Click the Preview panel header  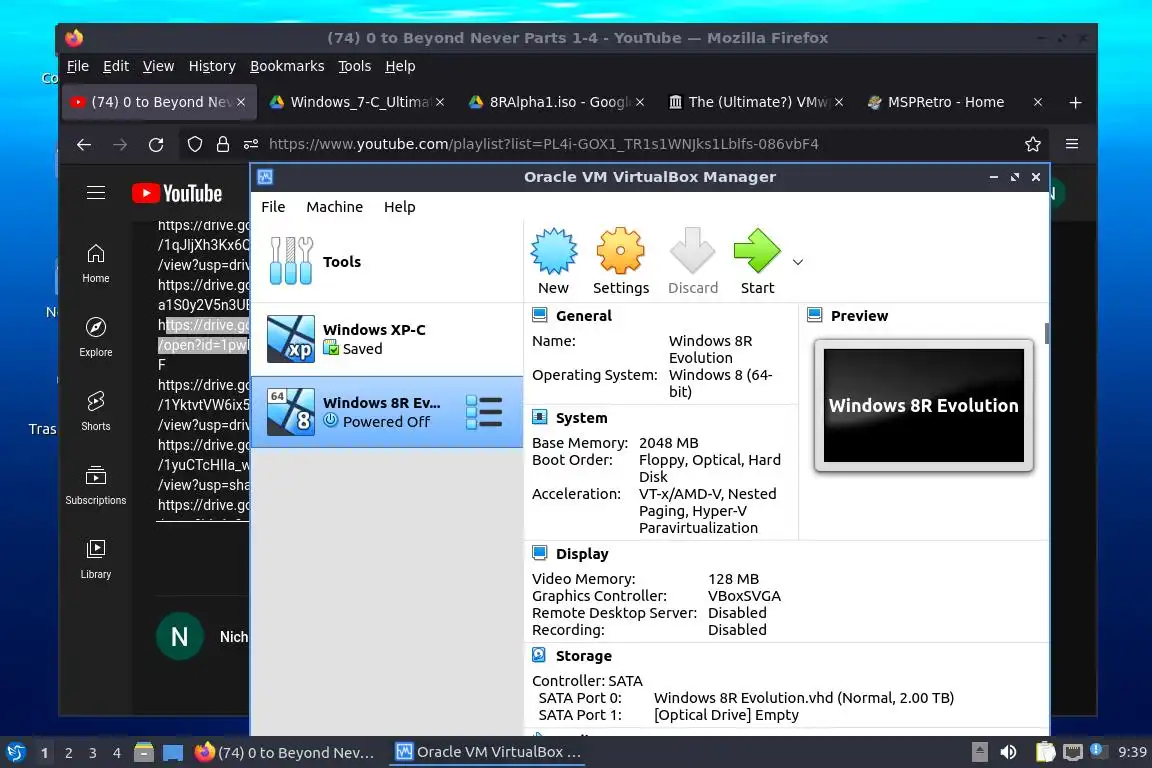coord(859,316)
